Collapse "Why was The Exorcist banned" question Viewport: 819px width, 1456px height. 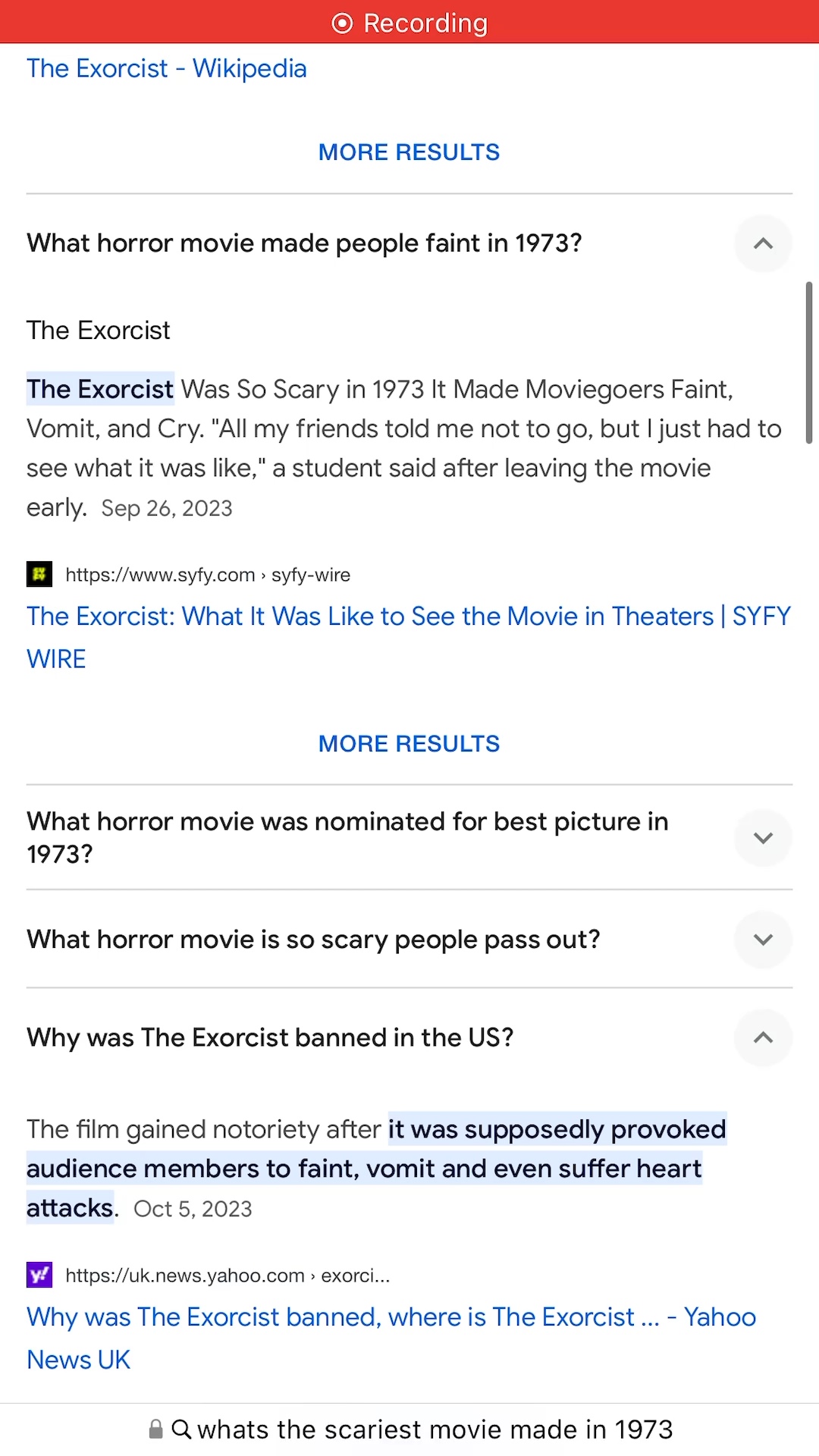(x=763, y=1037)
